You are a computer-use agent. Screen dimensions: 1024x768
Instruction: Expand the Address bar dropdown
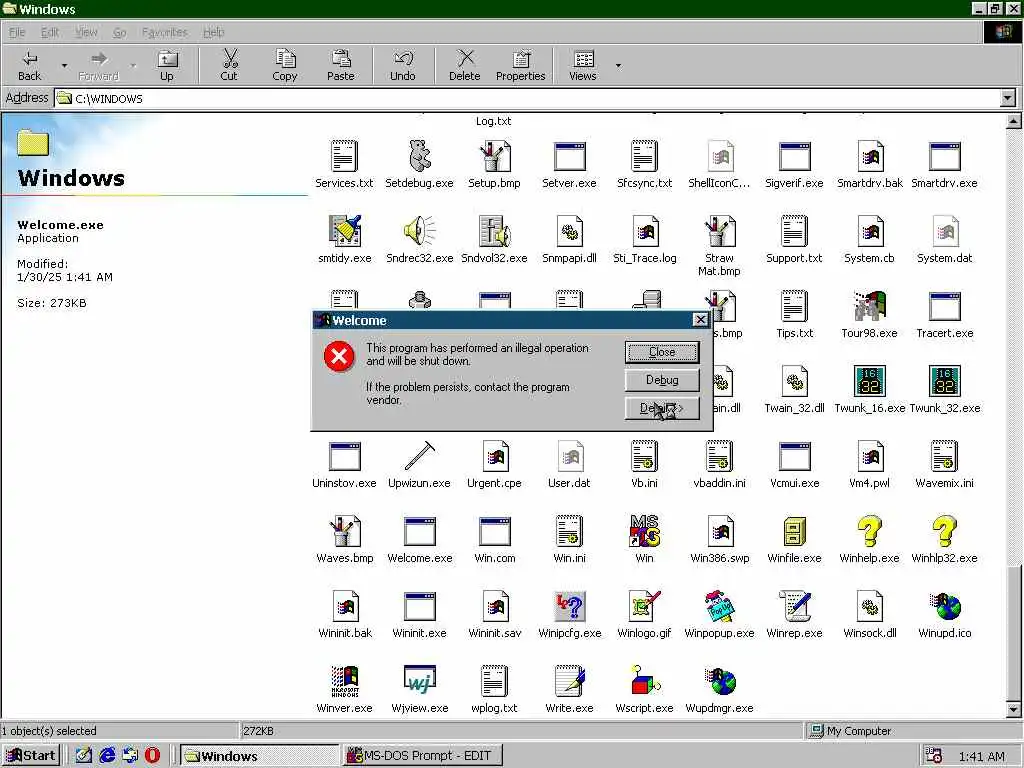[x=1008, y=99]
